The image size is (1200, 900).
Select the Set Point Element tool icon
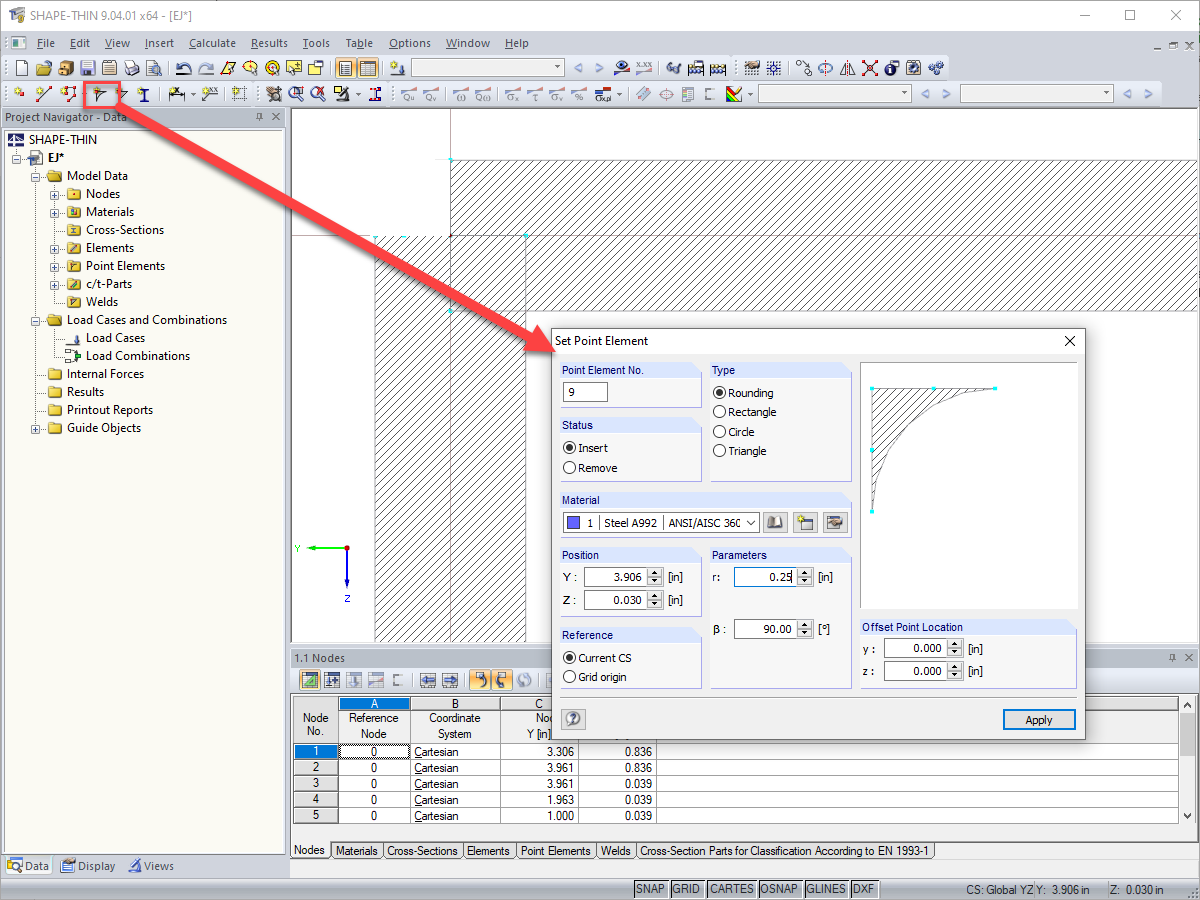pos(99,94)
